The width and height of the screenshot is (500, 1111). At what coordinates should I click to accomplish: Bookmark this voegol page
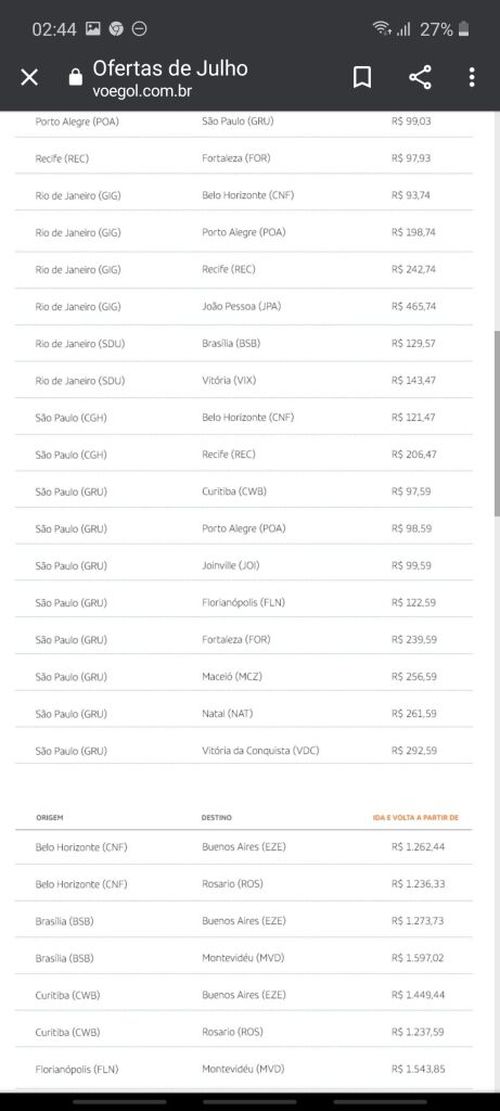tap(362, 77)
